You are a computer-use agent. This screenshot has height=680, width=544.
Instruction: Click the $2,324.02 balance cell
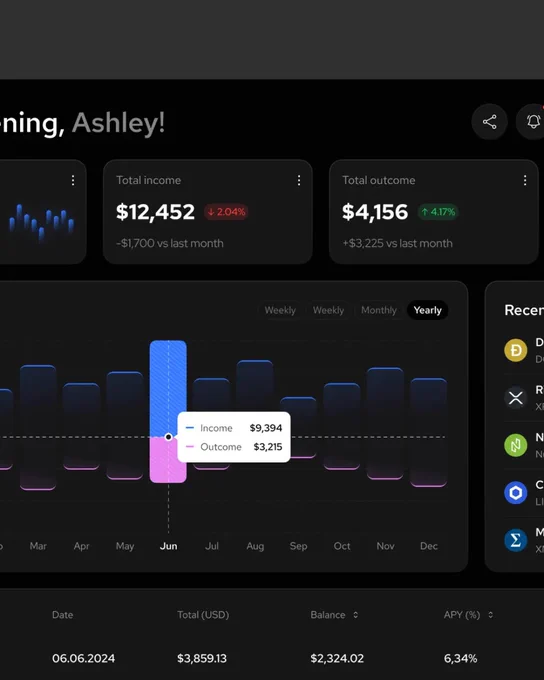coord(337,658)
